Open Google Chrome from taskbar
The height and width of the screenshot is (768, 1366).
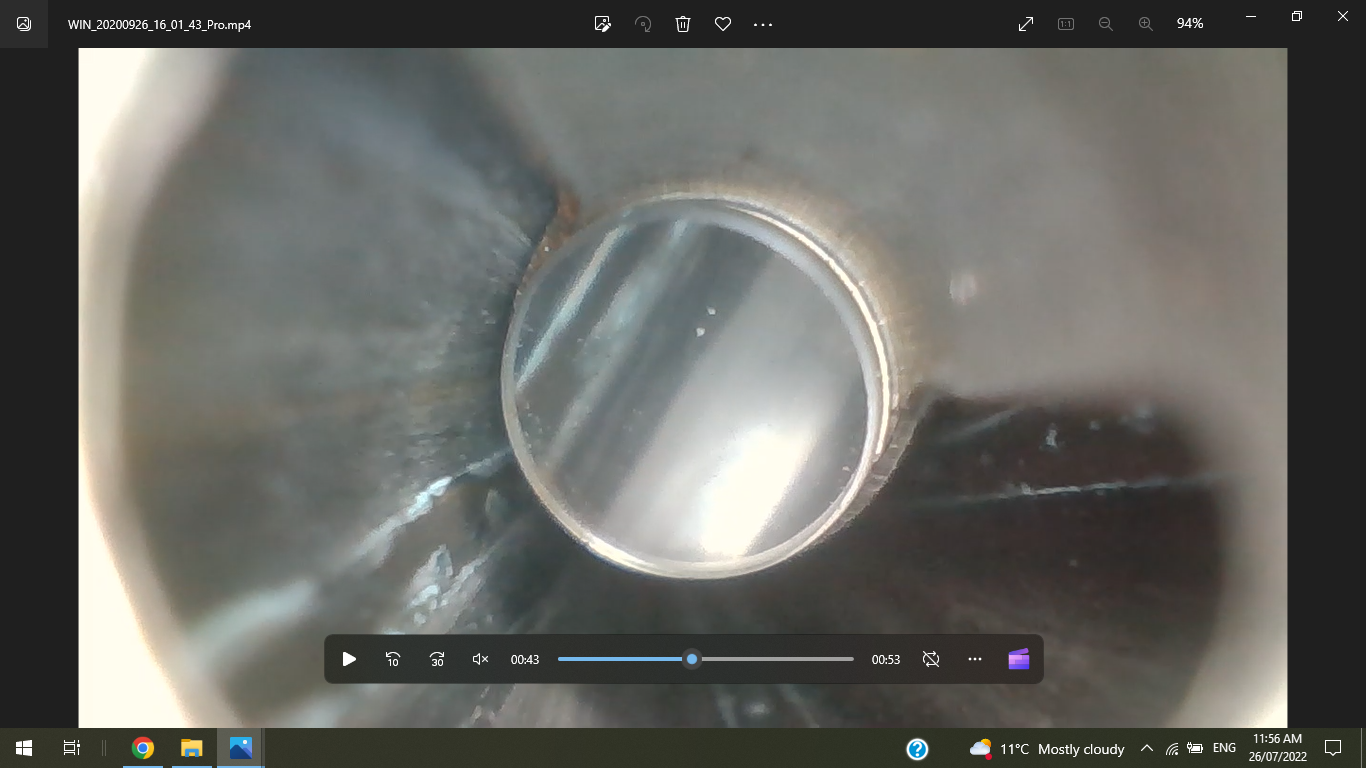pos(143,748)
